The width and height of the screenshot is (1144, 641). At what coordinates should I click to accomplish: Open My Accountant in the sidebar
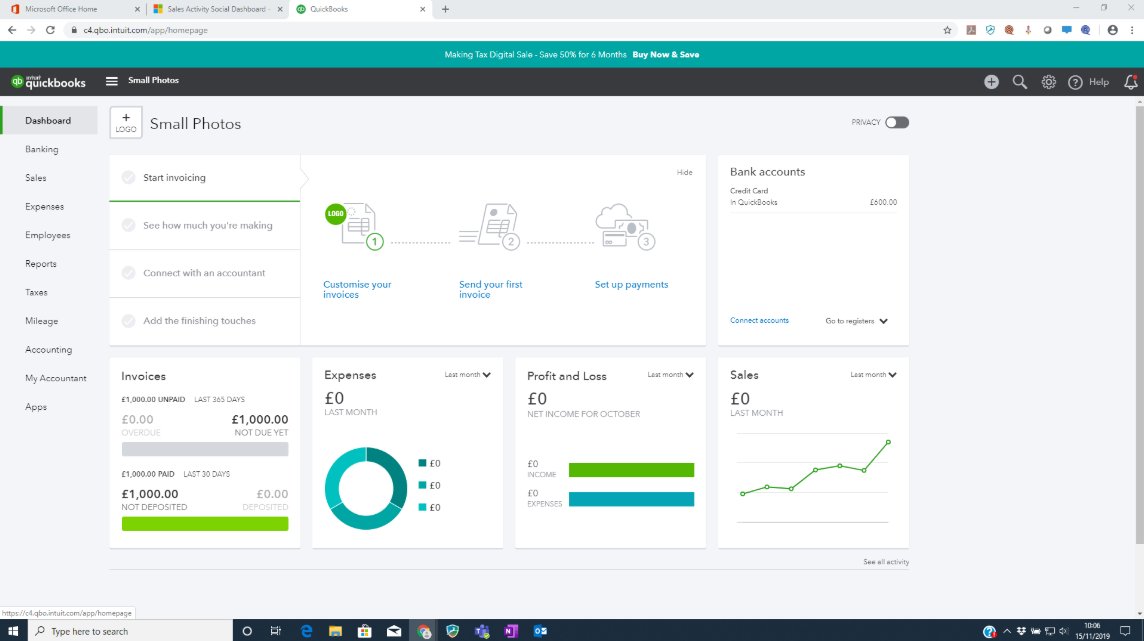click(55, 378)
